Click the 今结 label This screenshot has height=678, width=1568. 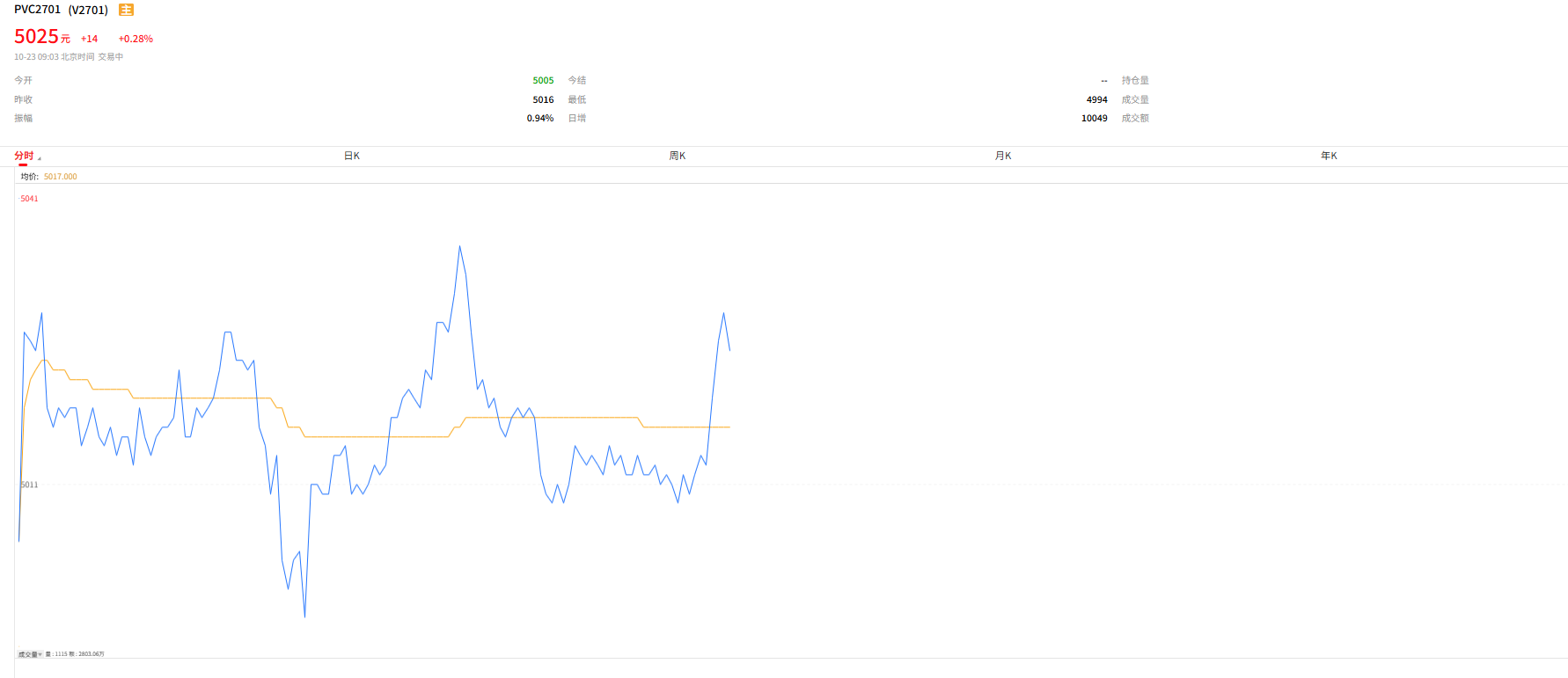coord(577,80)
